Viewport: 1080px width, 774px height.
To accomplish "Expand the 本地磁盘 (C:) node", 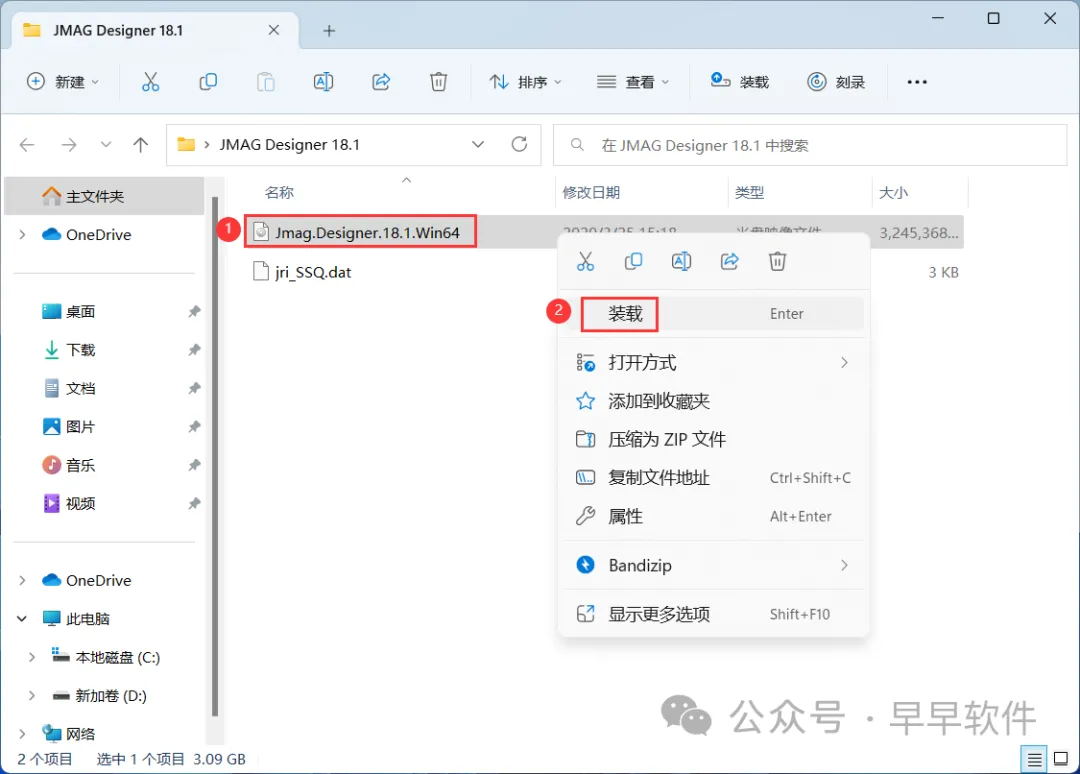I will tap(32, 657).
